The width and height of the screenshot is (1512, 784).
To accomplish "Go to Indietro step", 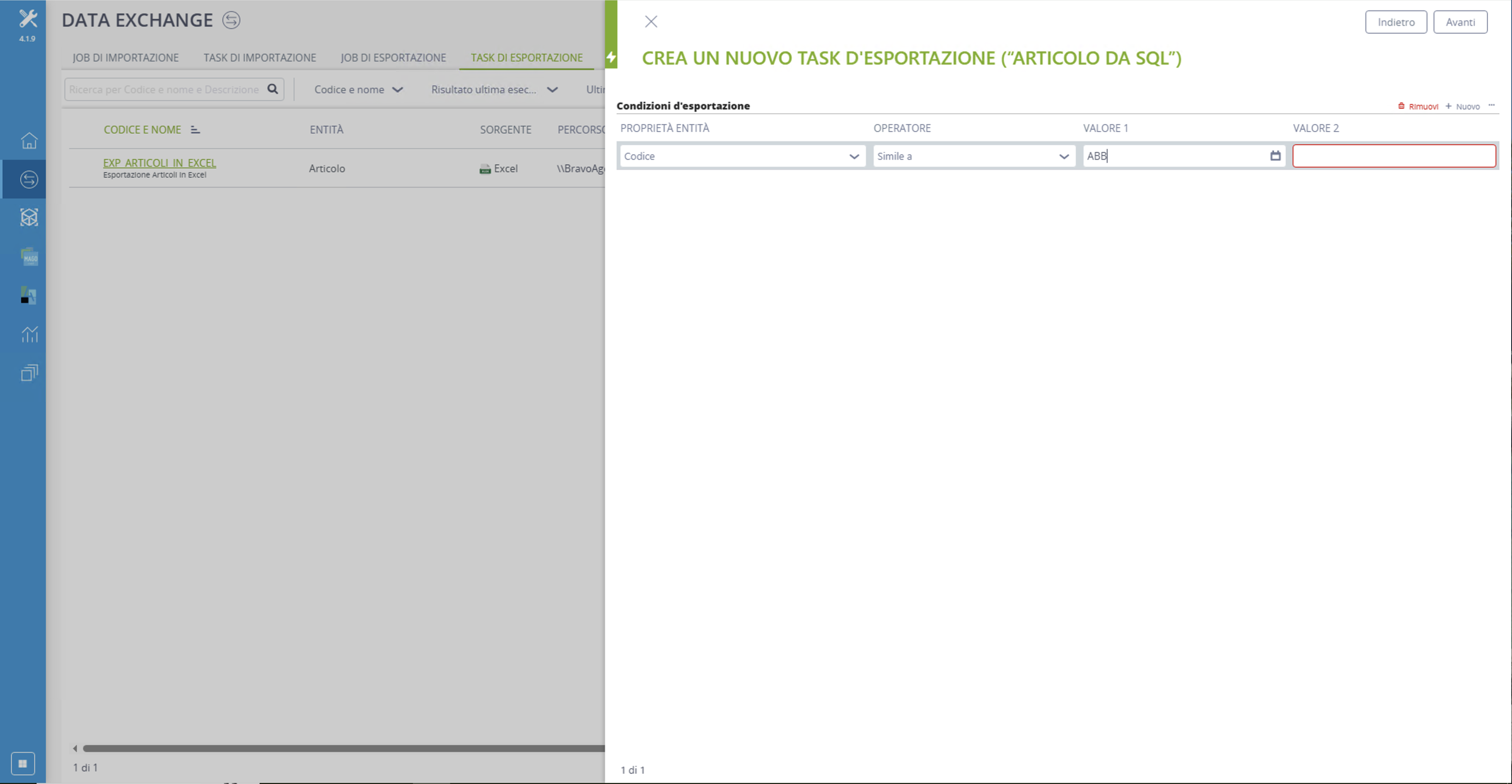I will pyautogui.click(x=1396, y=22).
